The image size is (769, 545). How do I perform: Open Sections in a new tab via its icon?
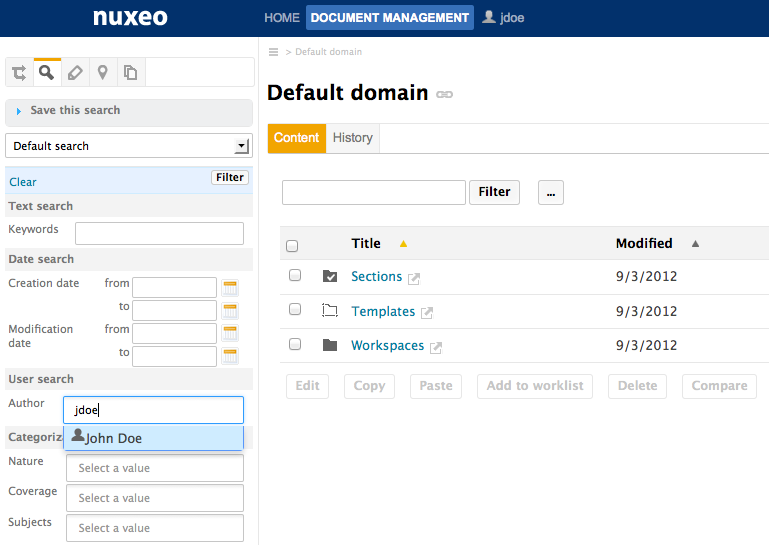click(414, 278)
